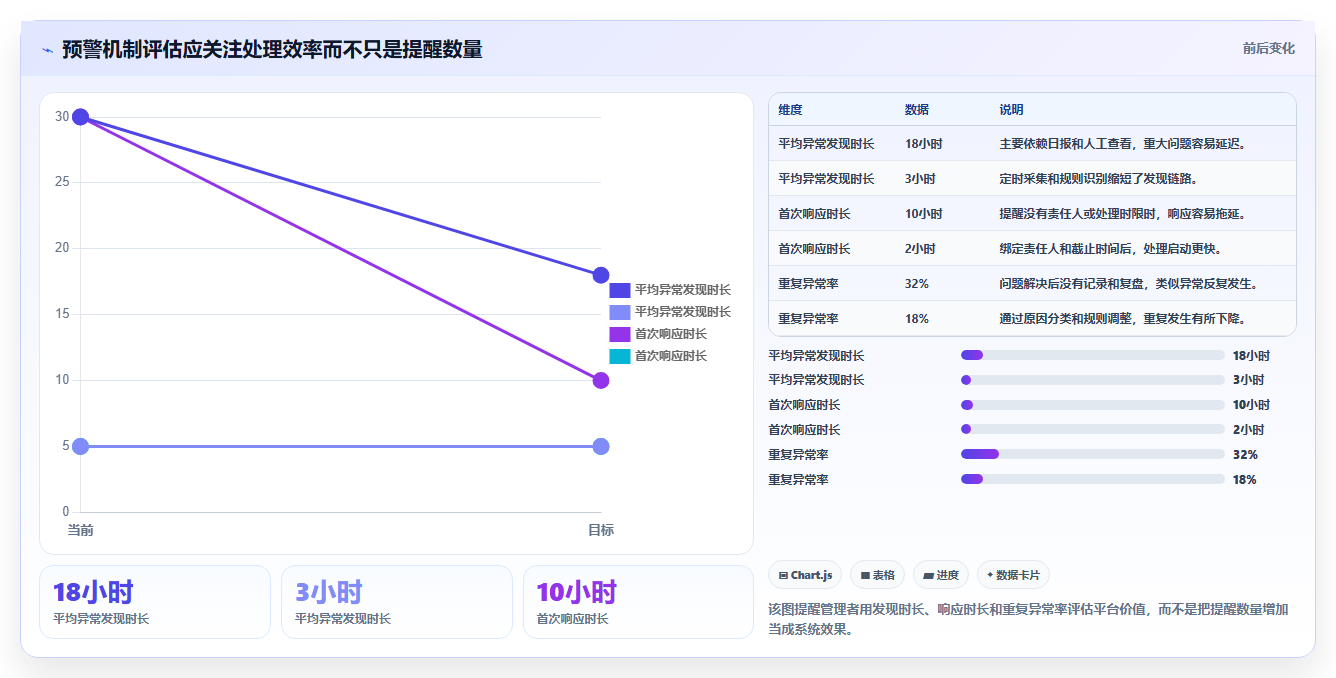Click the description starting 绑定责任人和截止时间后

click(x=1111, y=249)
